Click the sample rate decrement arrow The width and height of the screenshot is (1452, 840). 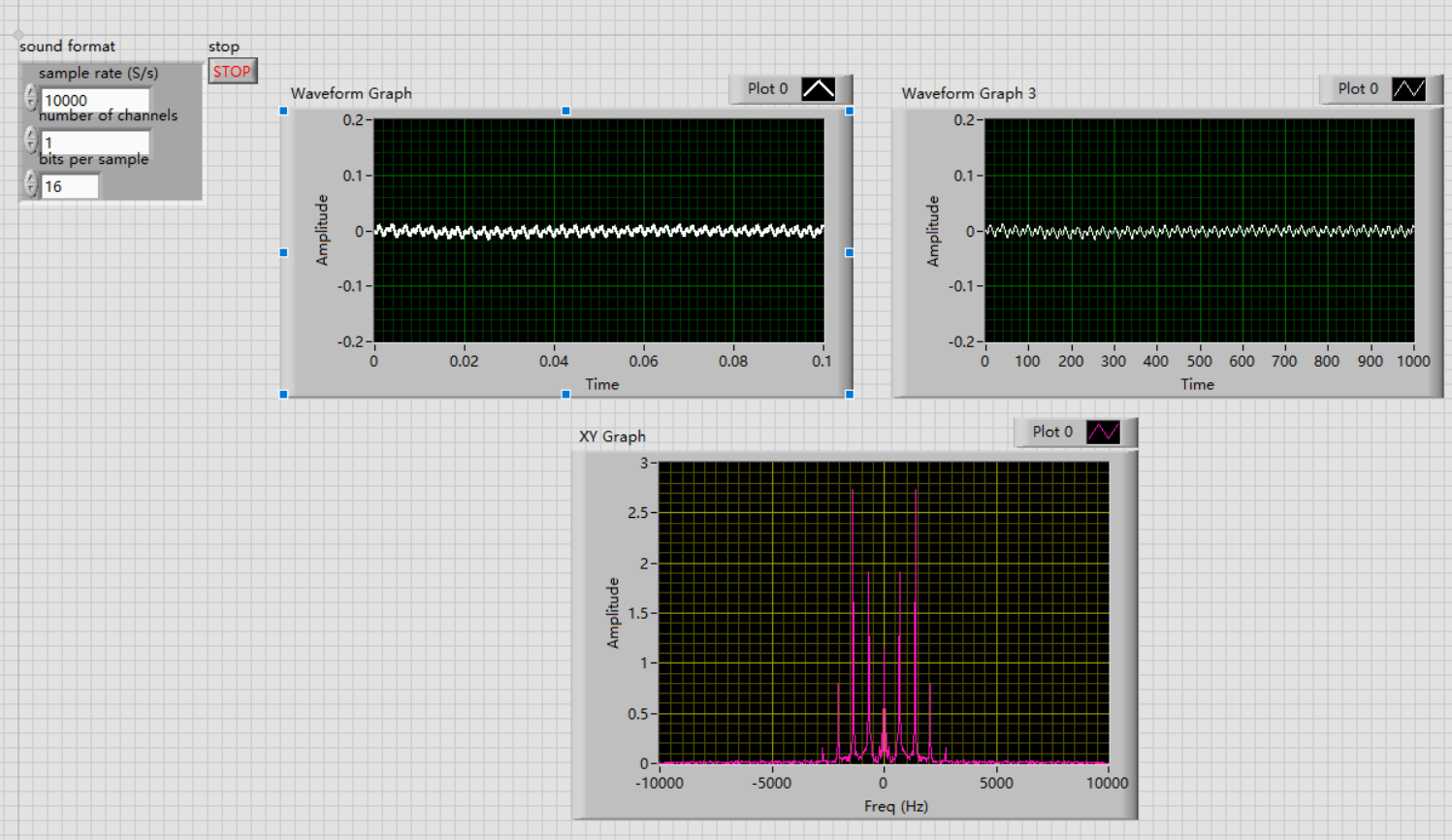click(x=30, y=104)
